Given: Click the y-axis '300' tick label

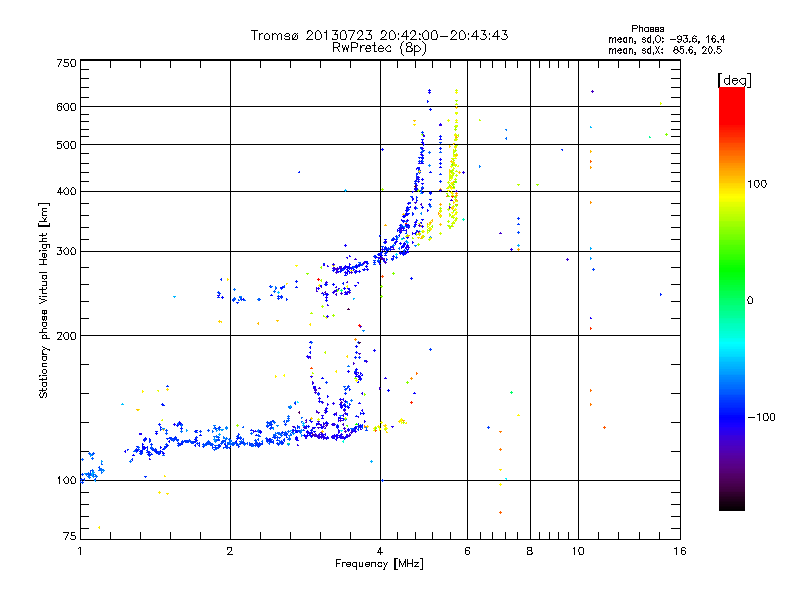Looking at the screenshot, I should click(x=66, y=252).
